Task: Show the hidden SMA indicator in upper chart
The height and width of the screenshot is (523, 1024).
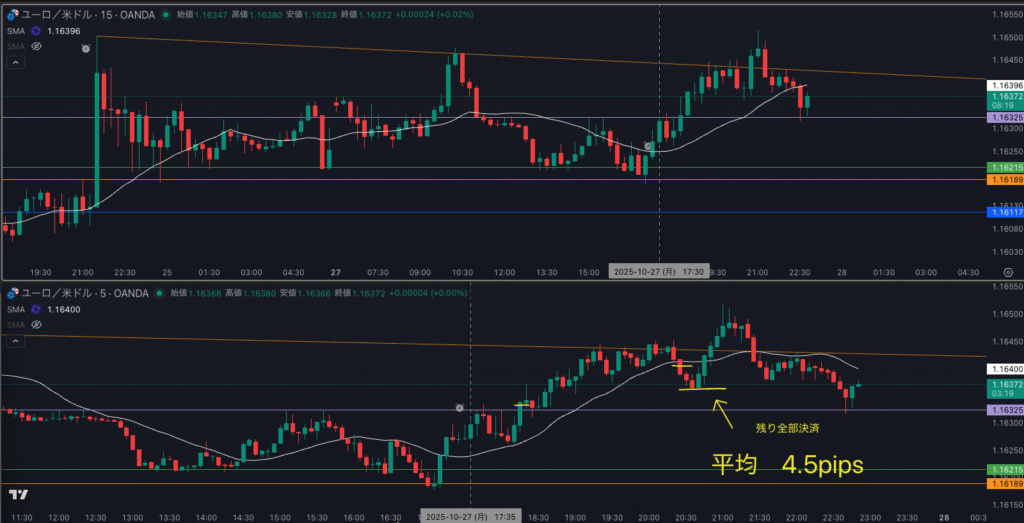Action: [36, 46]
